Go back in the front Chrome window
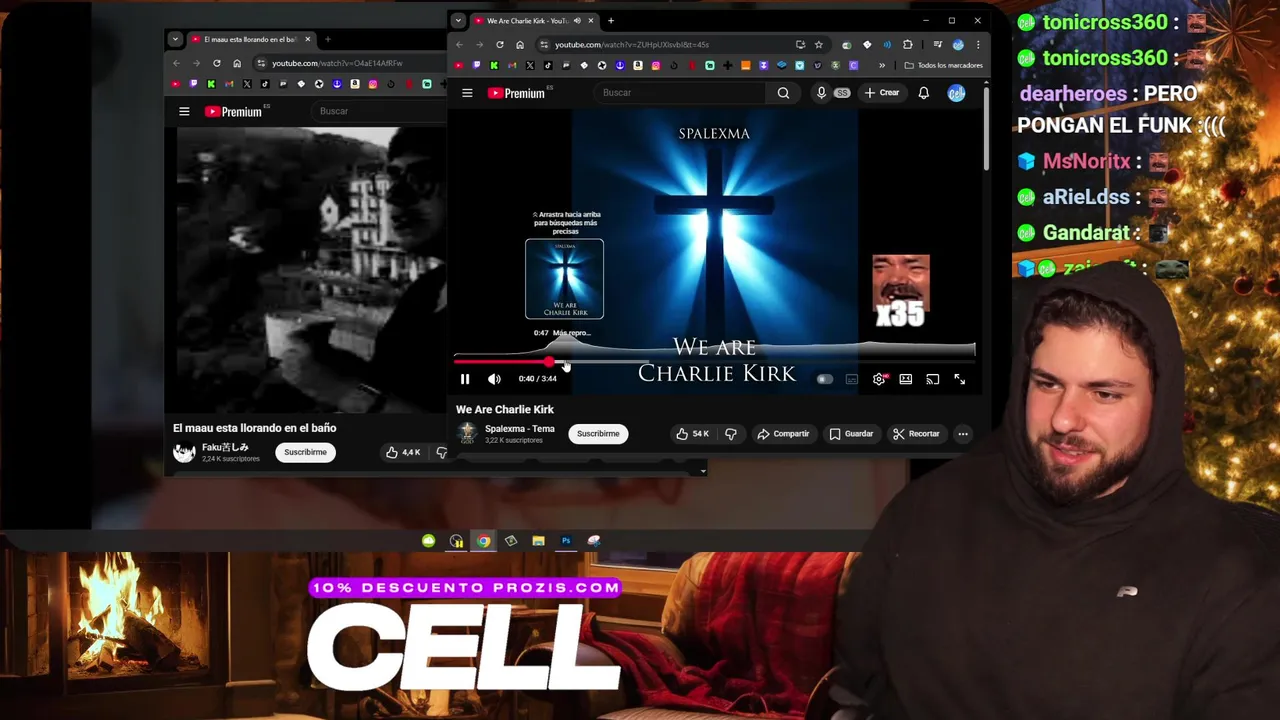Screen dimensions: 1280x720 click(x=460, y=45)
